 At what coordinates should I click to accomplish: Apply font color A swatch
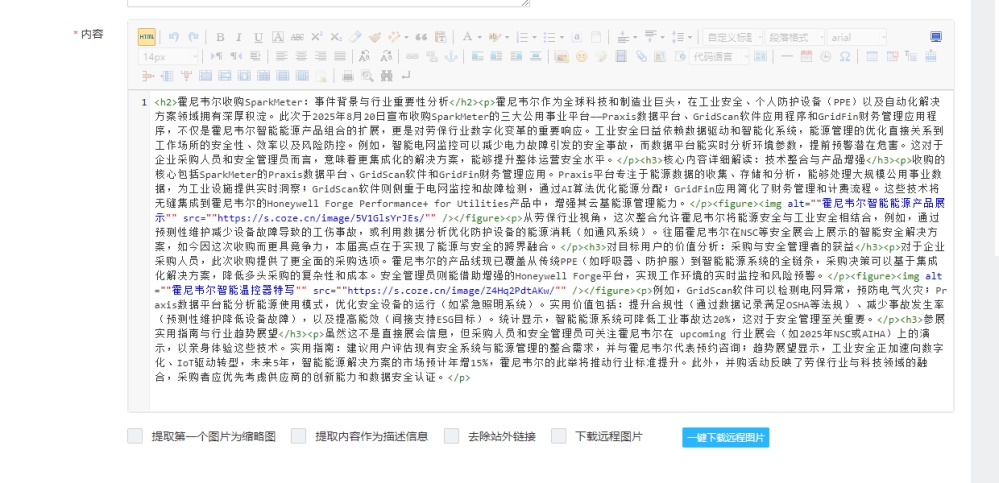[467, 37]
